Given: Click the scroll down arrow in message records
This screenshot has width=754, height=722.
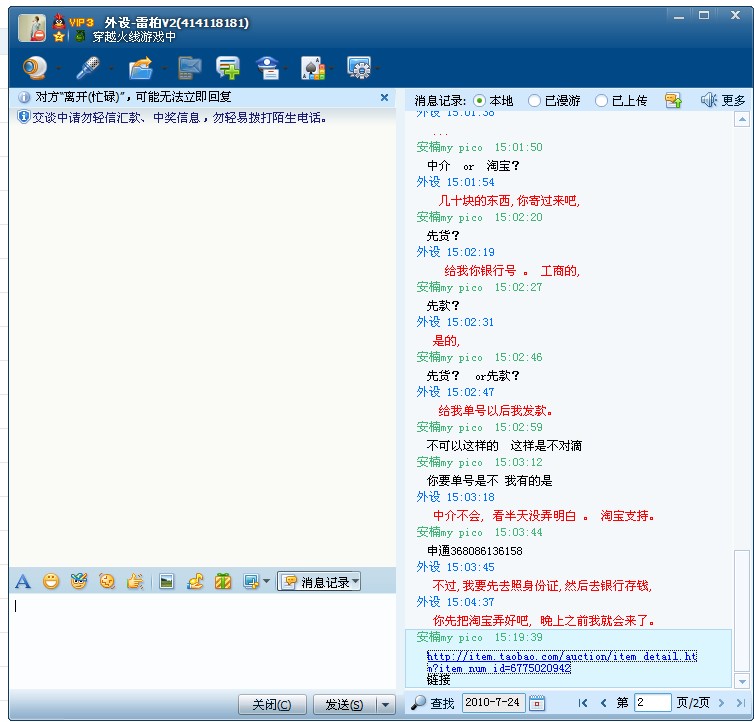Looking at the screenshot, I should click(742, 681).
